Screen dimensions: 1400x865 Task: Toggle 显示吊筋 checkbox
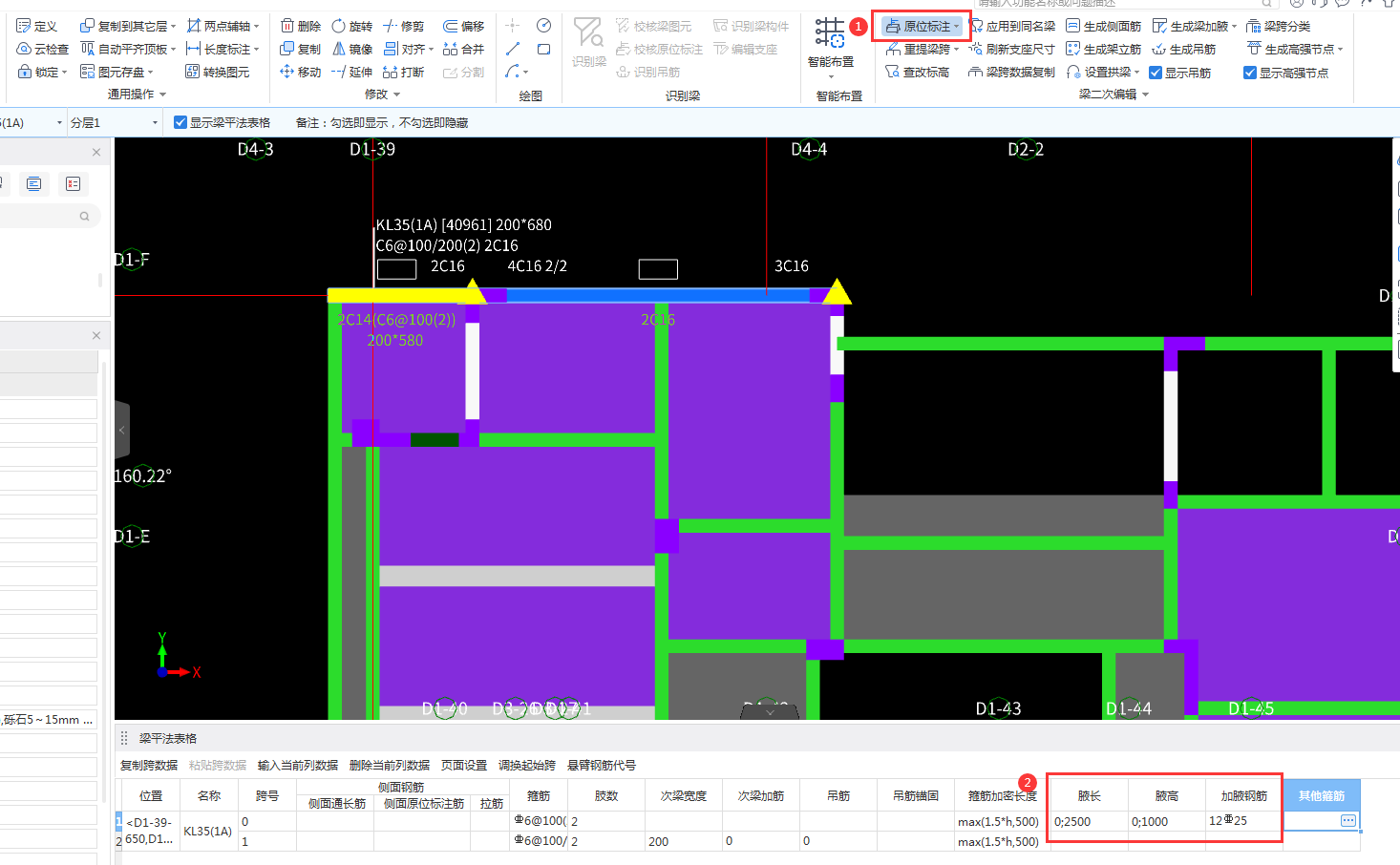1156,73
